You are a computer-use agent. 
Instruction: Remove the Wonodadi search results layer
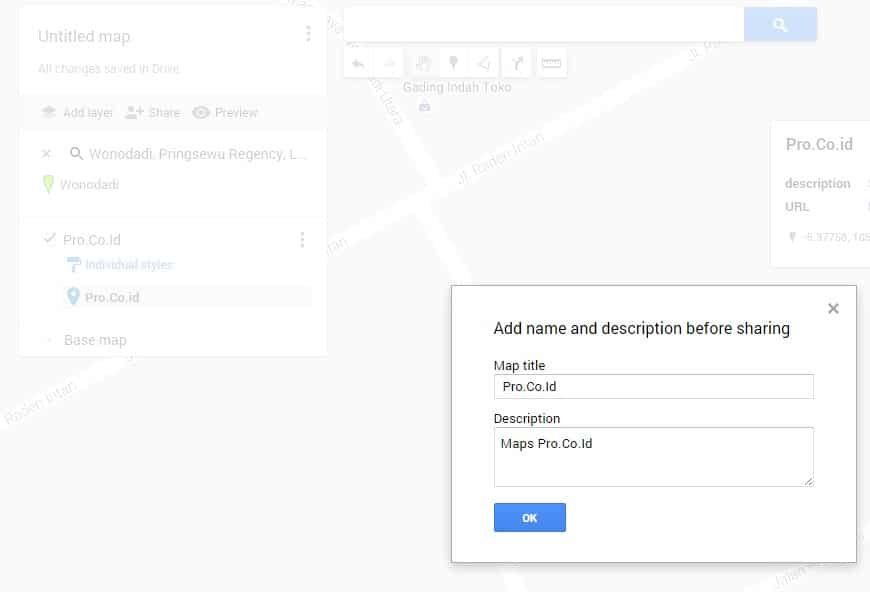point(47,153)
